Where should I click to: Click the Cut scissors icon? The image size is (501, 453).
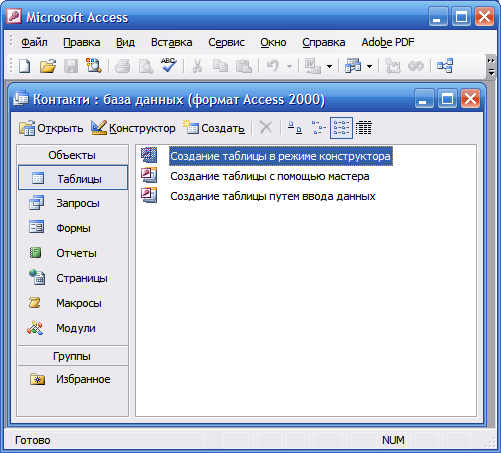(197, 66)
